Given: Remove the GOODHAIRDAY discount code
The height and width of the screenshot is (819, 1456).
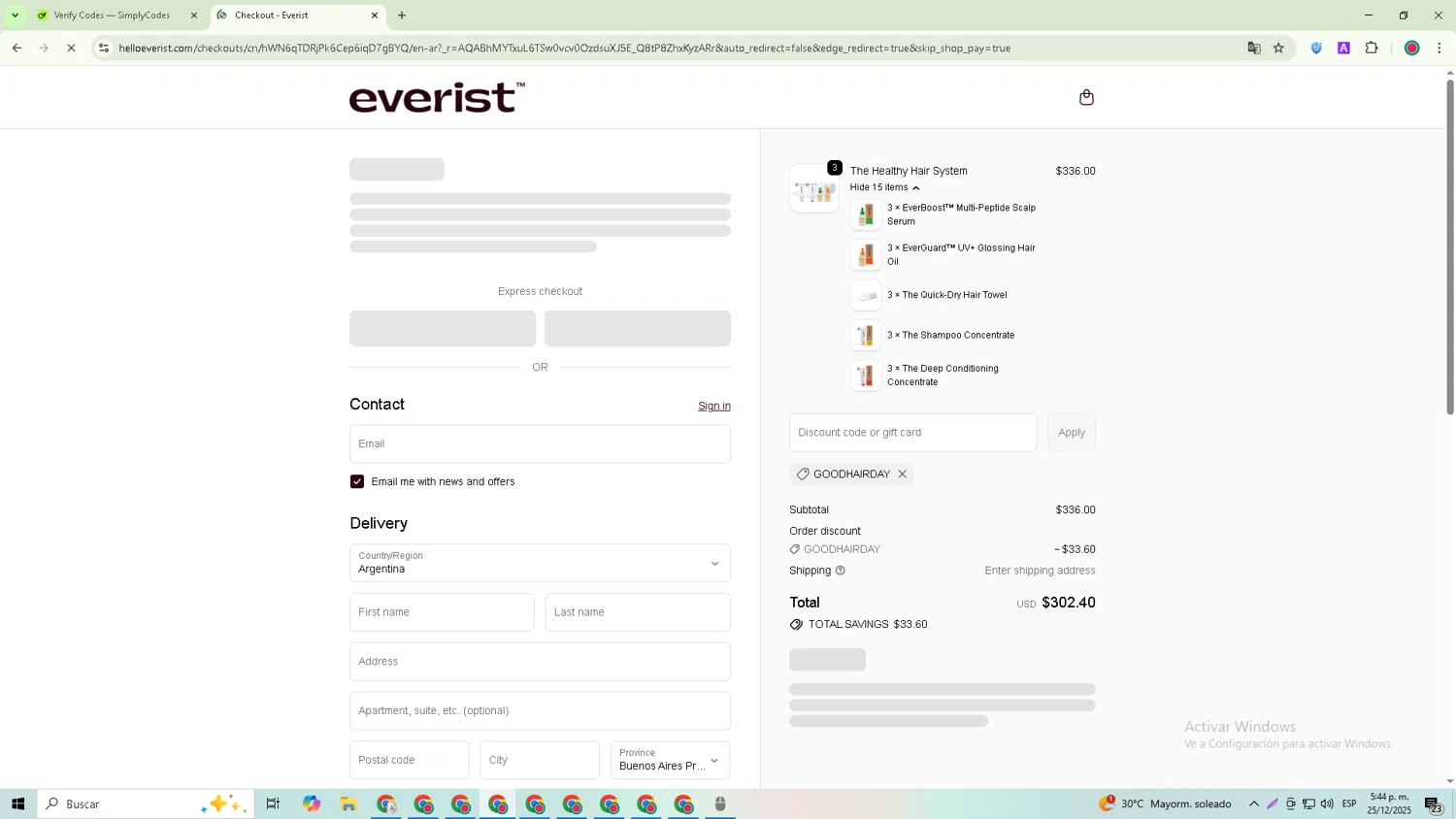Looking at the screenshot, I should pyautogui.click(x=902, y=475).
